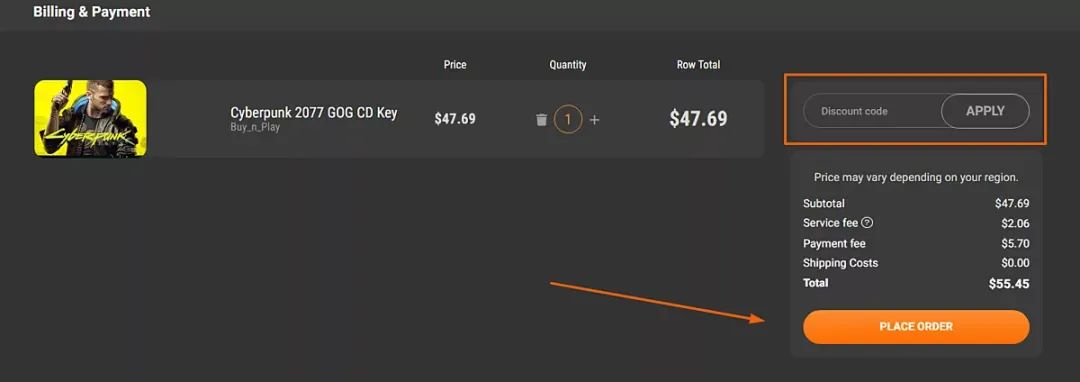Click the orange PLACE ORDER button
The height and width of the screenshot is (382, 1080).
(916, 326)
